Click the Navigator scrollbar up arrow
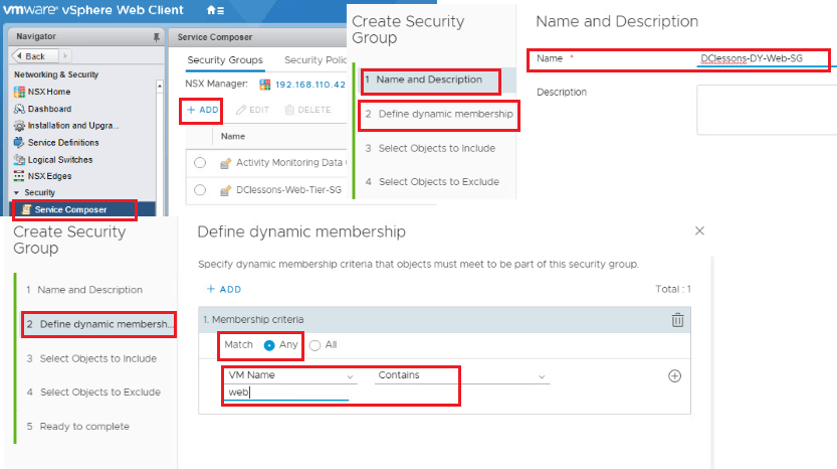837x469 pixels. click(x=159, y=85)
